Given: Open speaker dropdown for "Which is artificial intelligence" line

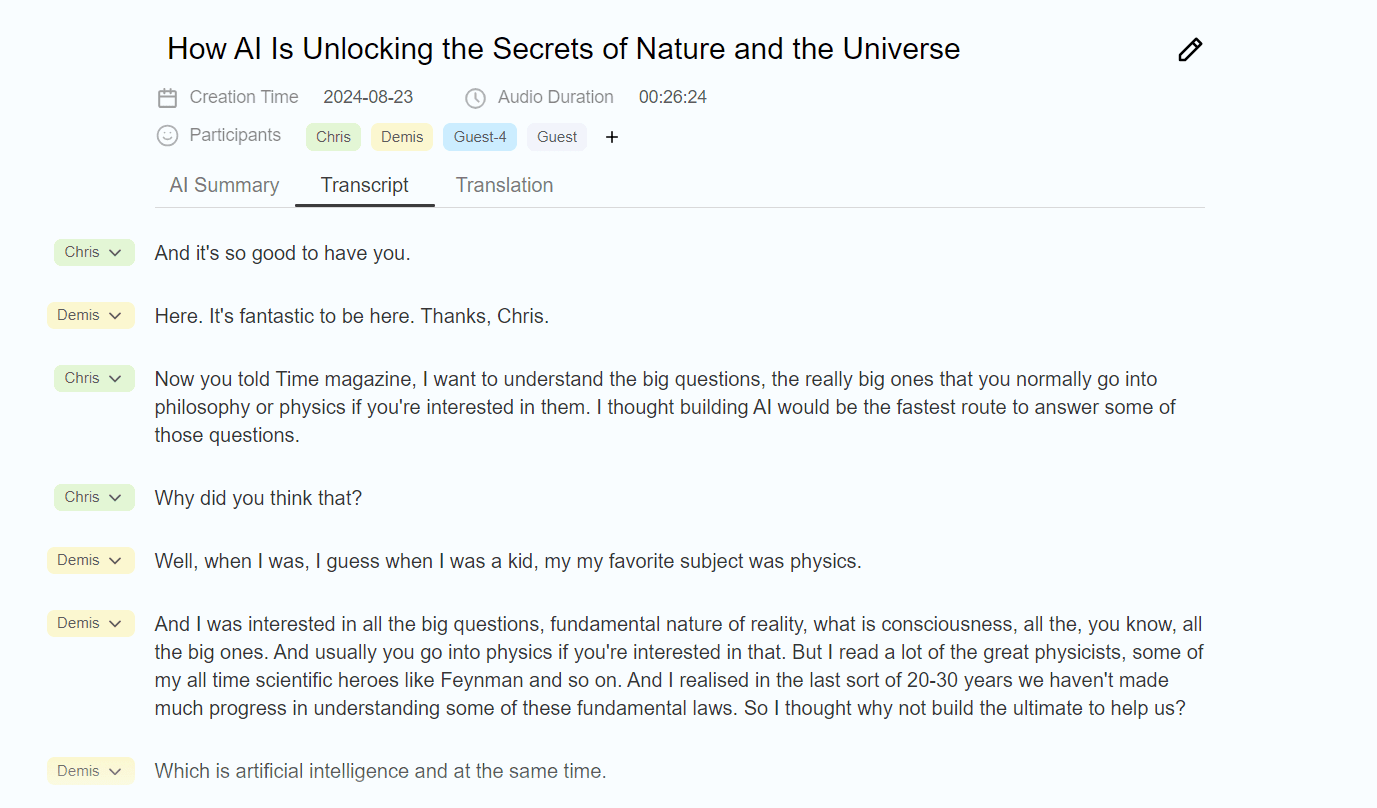Looking at the screenshot, I should click(x=91, y=771).
